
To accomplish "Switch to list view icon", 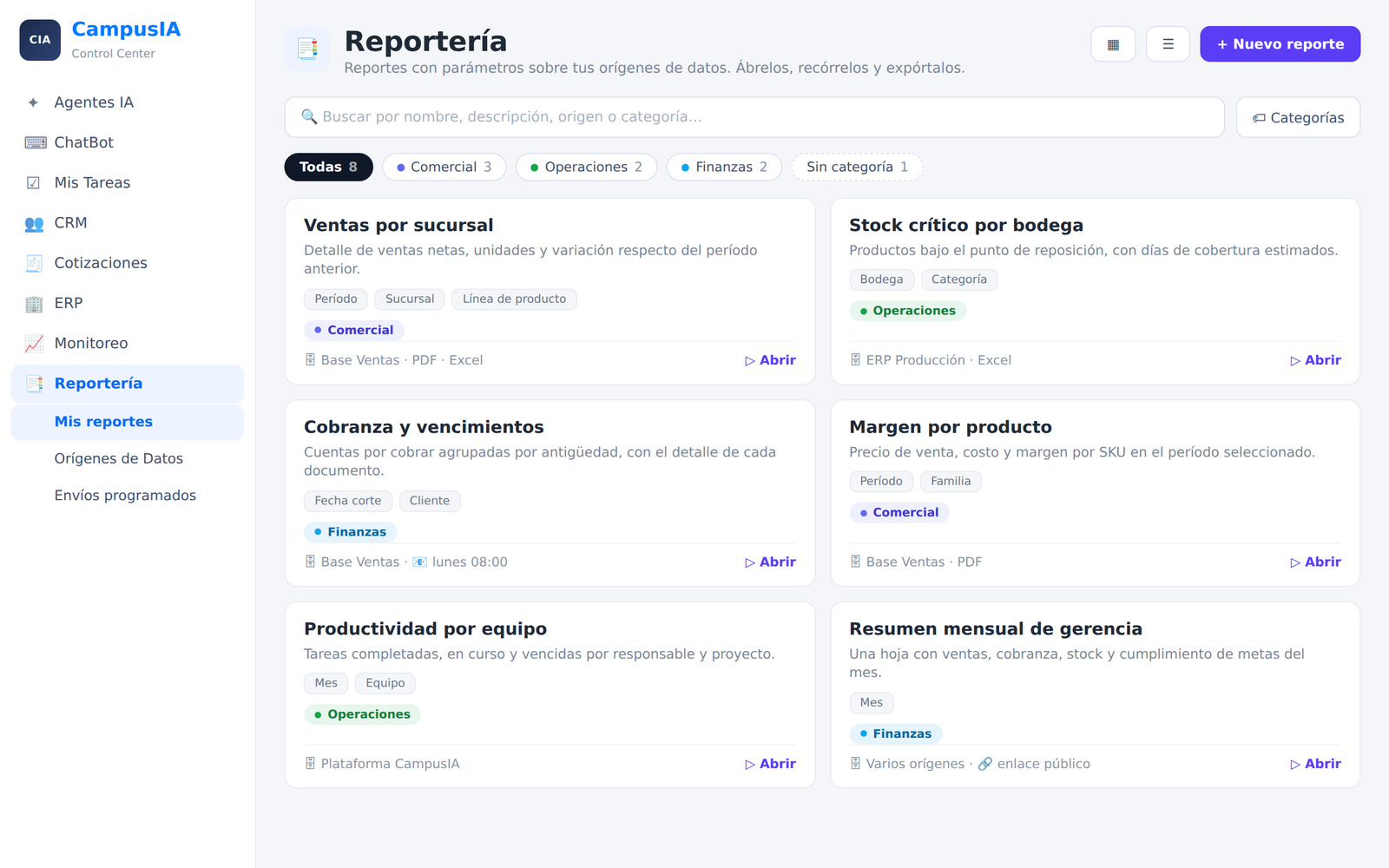I will tap(1168, 44).
